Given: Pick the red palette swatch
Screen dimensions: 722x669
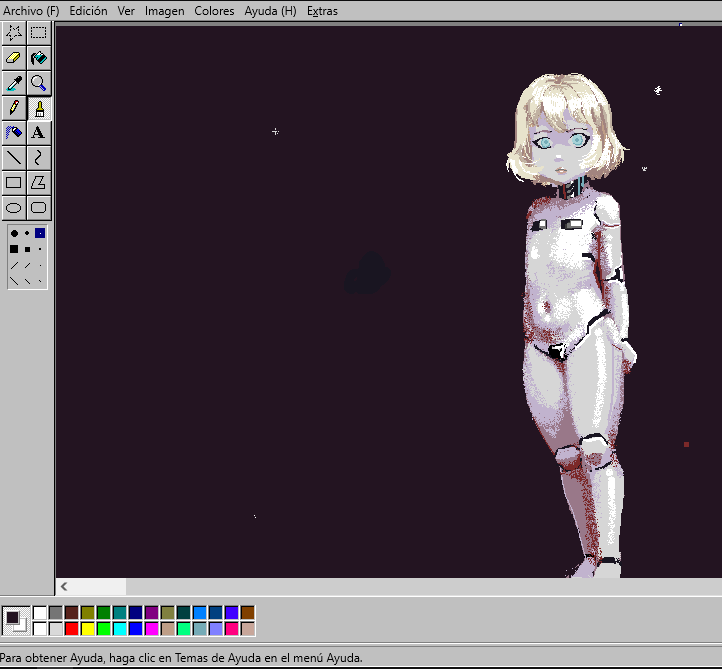Looking at the screenshot, I should pos(72,628).
